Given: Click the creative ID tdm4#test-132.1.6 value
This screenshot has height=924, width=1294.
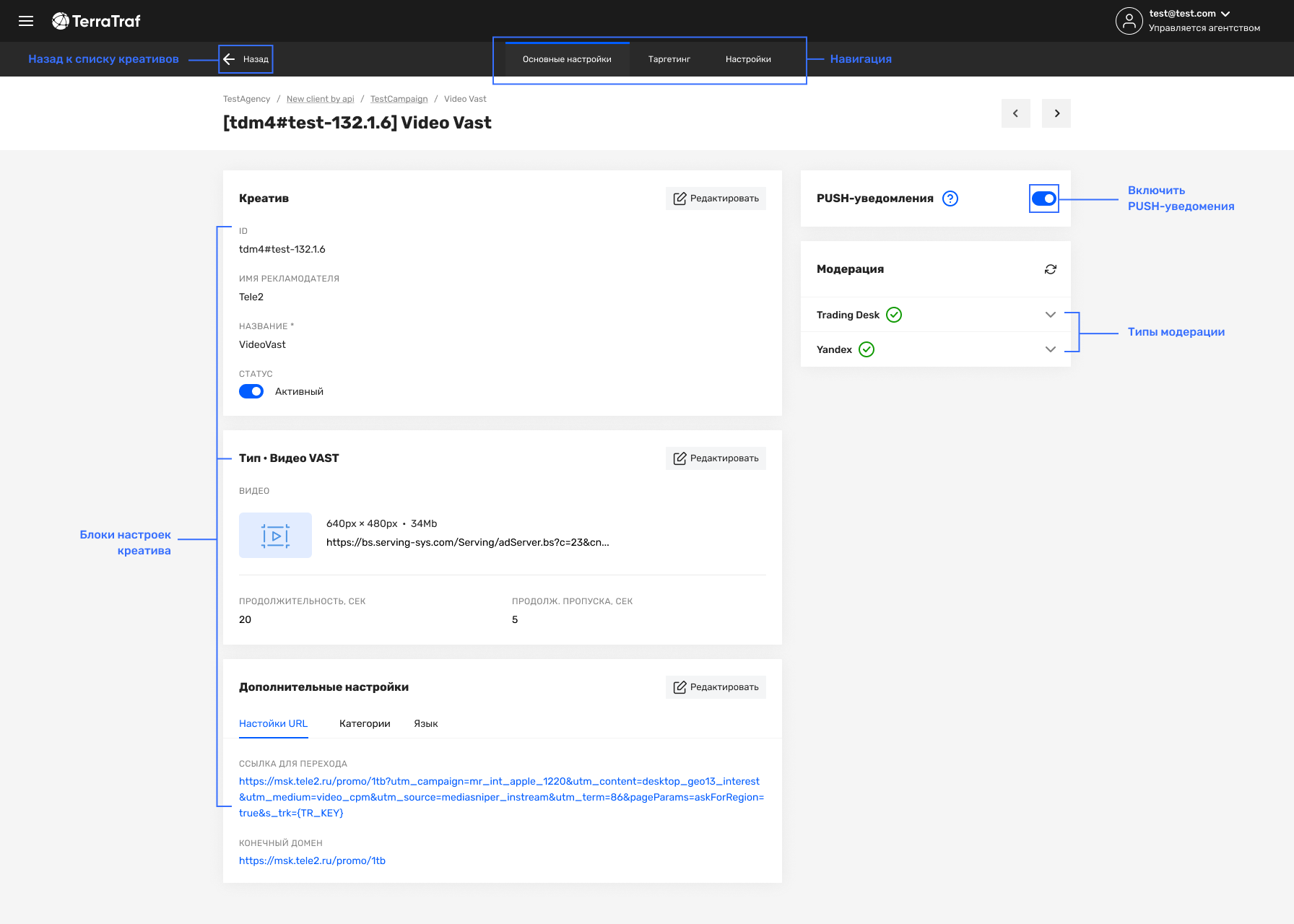Looking at the screenshot, I should click(x=282, y=249).
